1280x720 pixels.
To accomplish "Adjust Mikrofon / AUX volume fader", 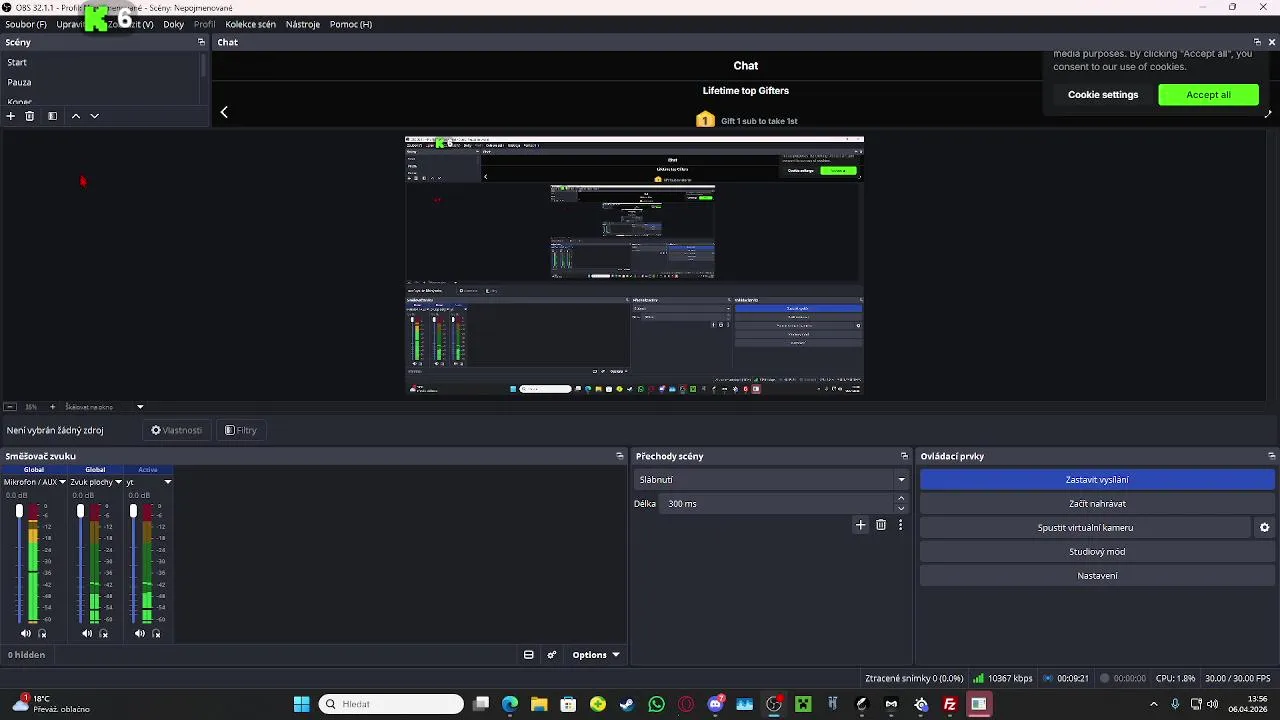I will coord(19,511).
